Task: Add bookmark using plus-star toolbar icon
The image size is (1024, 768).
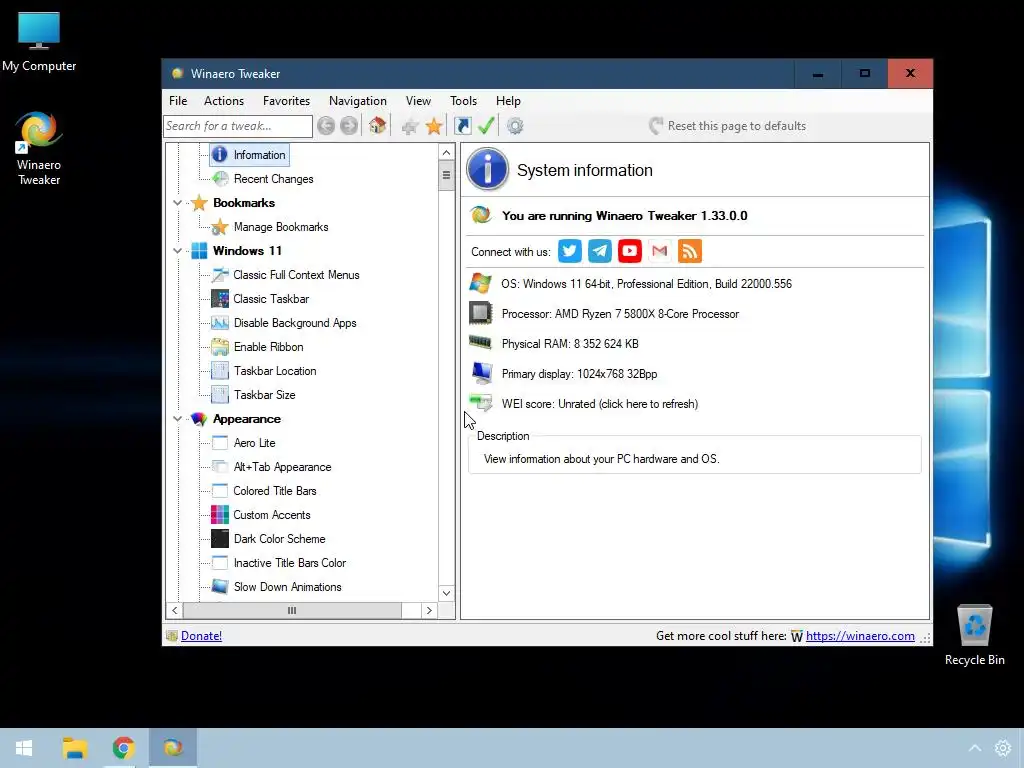Action: pyautogui.click(x=410, y=126)
